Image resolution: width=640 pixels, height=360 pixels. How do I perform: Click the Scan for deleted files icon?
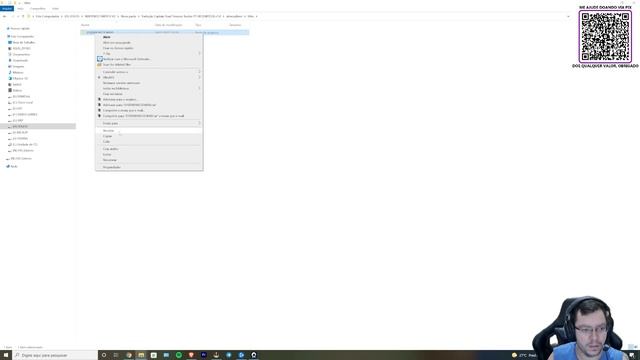pyautogui.click(x=100, y=64)
